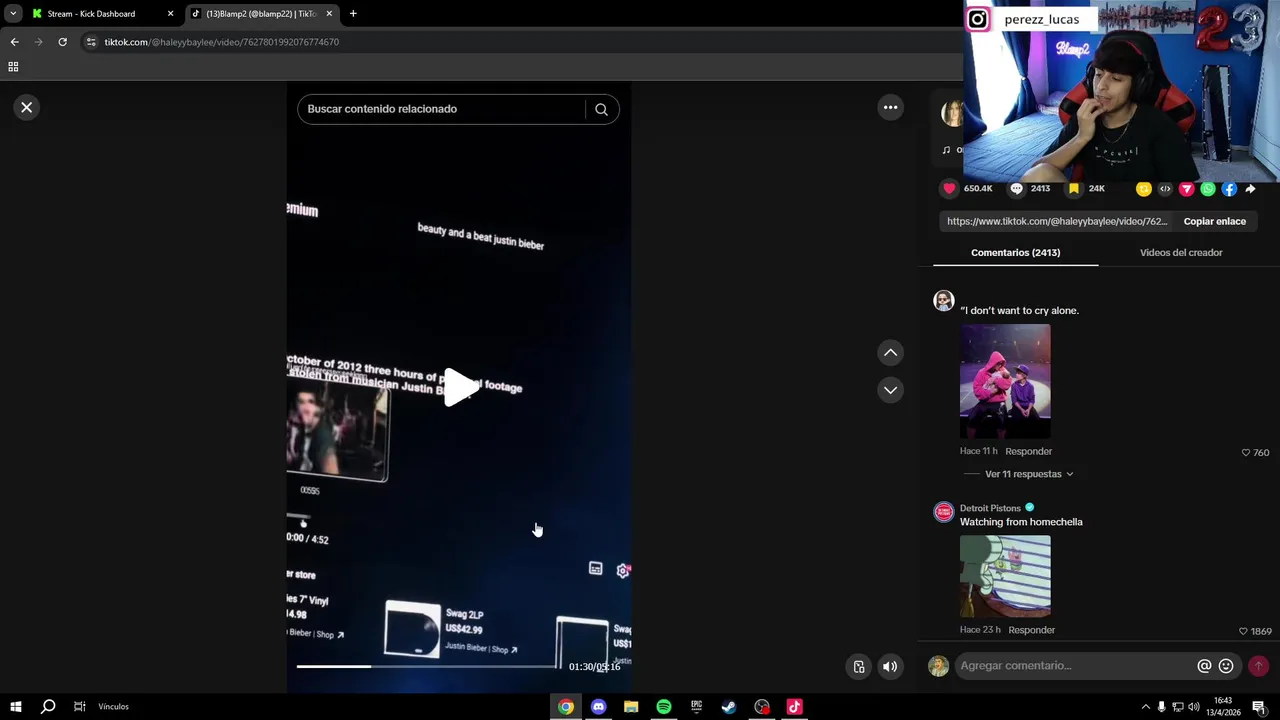Open Epic Games Launcher from the taskbar
This screenshot has height=720, width=1280.
pos(696,707)
